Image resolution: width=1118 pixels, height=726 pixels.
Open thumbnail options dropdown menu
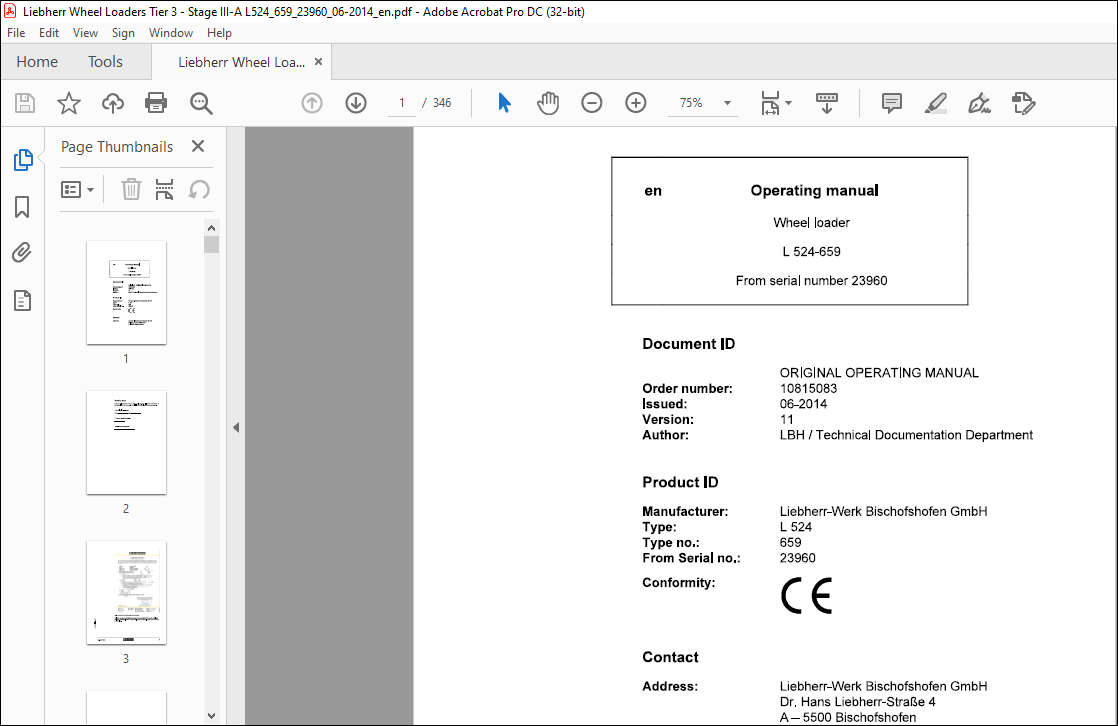(x=78, y=190)
